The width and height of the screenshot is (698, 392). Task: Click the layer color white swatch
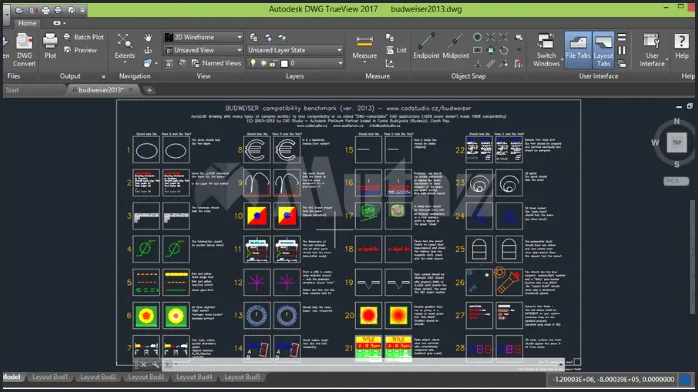click(284, 64)
